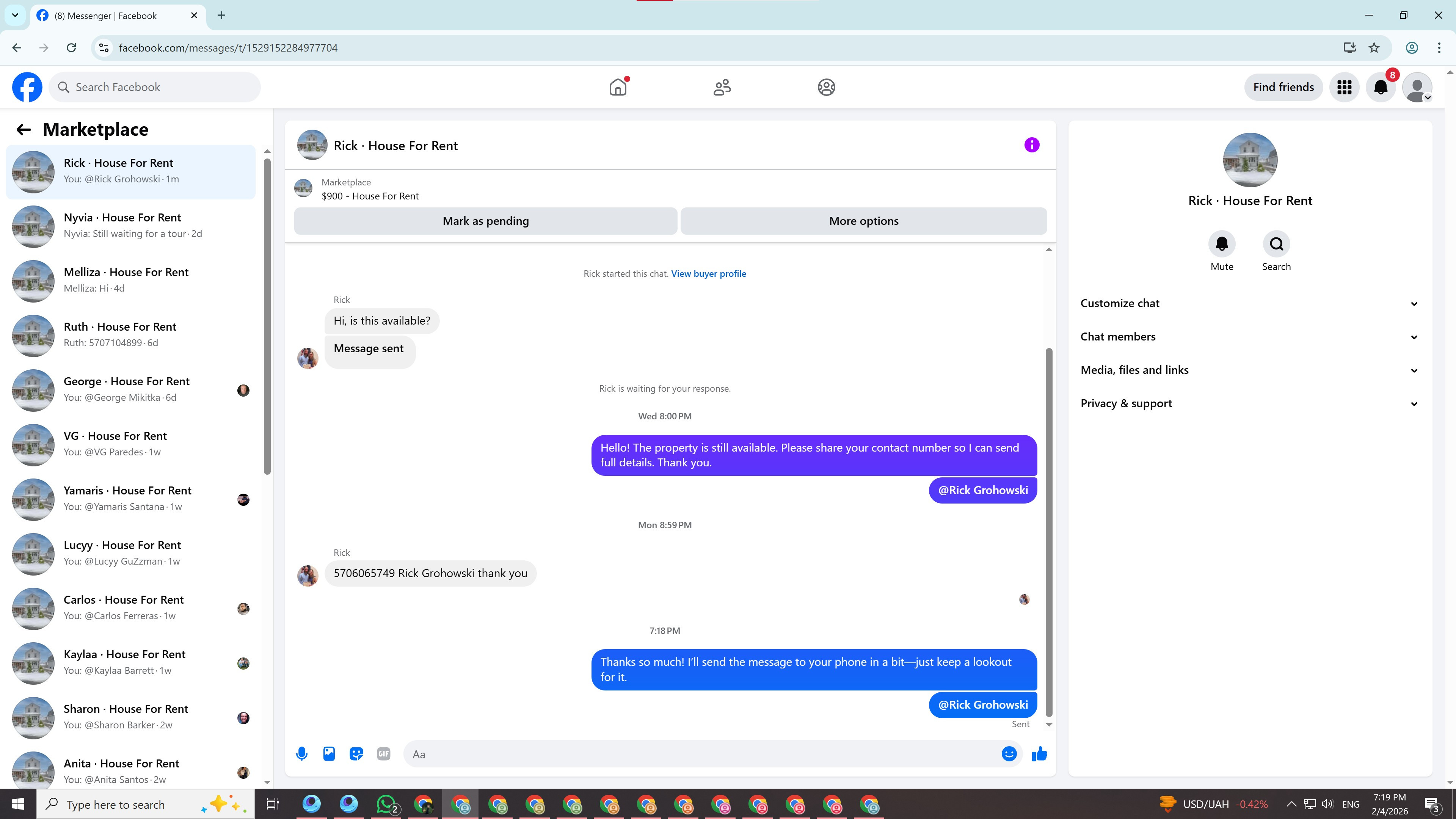
Task: Open the notifications bell
Action: [1380, 87]
